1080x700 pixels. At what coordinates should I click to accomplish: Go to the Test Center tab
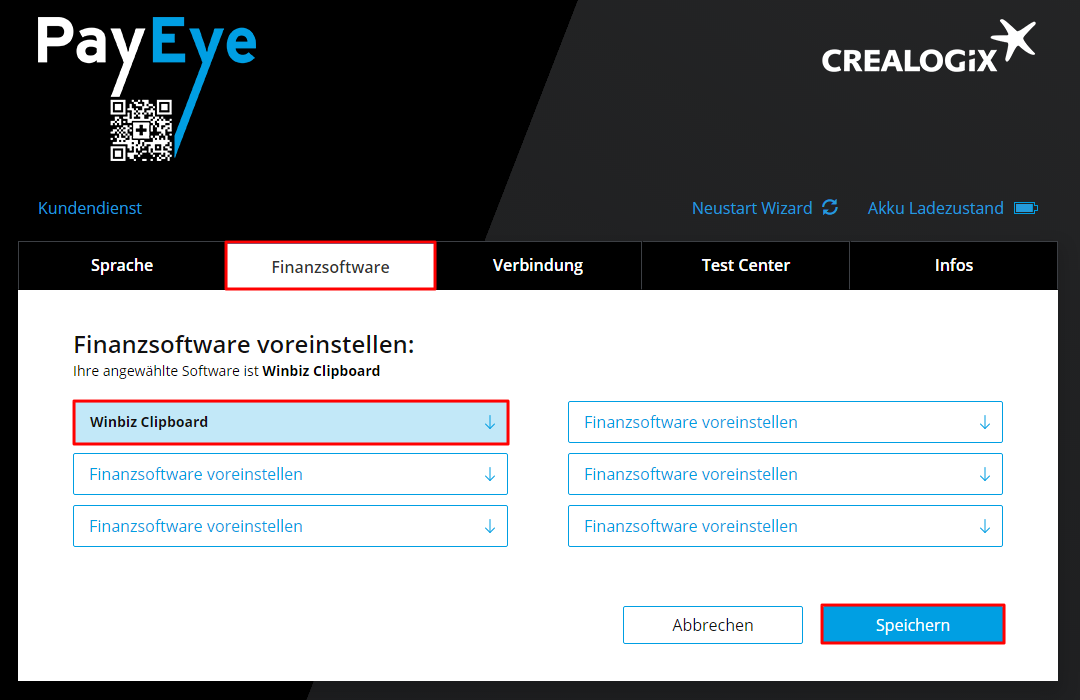(x=745, y=266)
